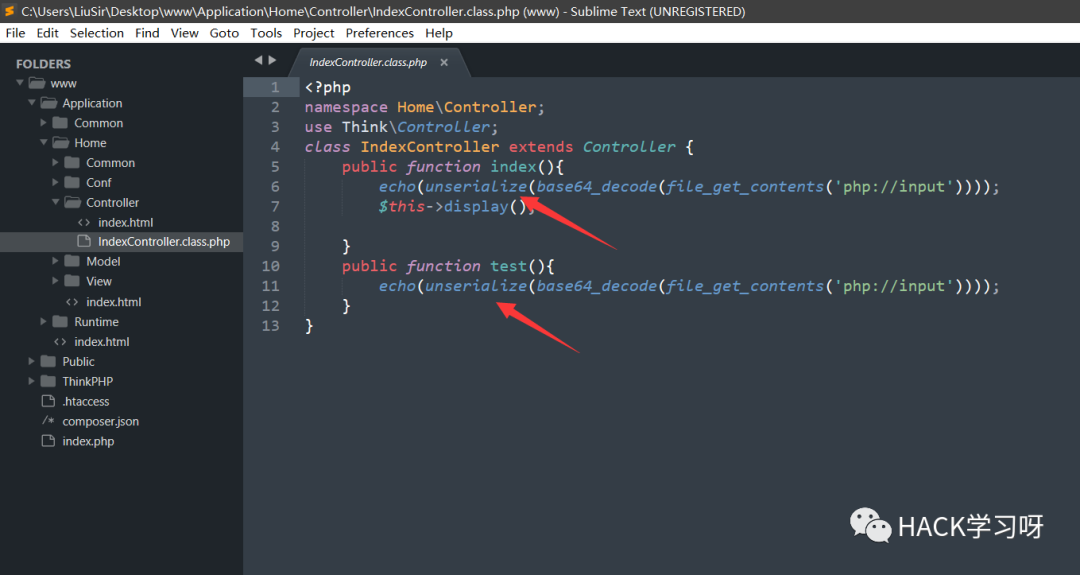Image resolution: width=1080 pixels, height=575 pixels.
Task: Open the File menu
Action: [15, 33]
